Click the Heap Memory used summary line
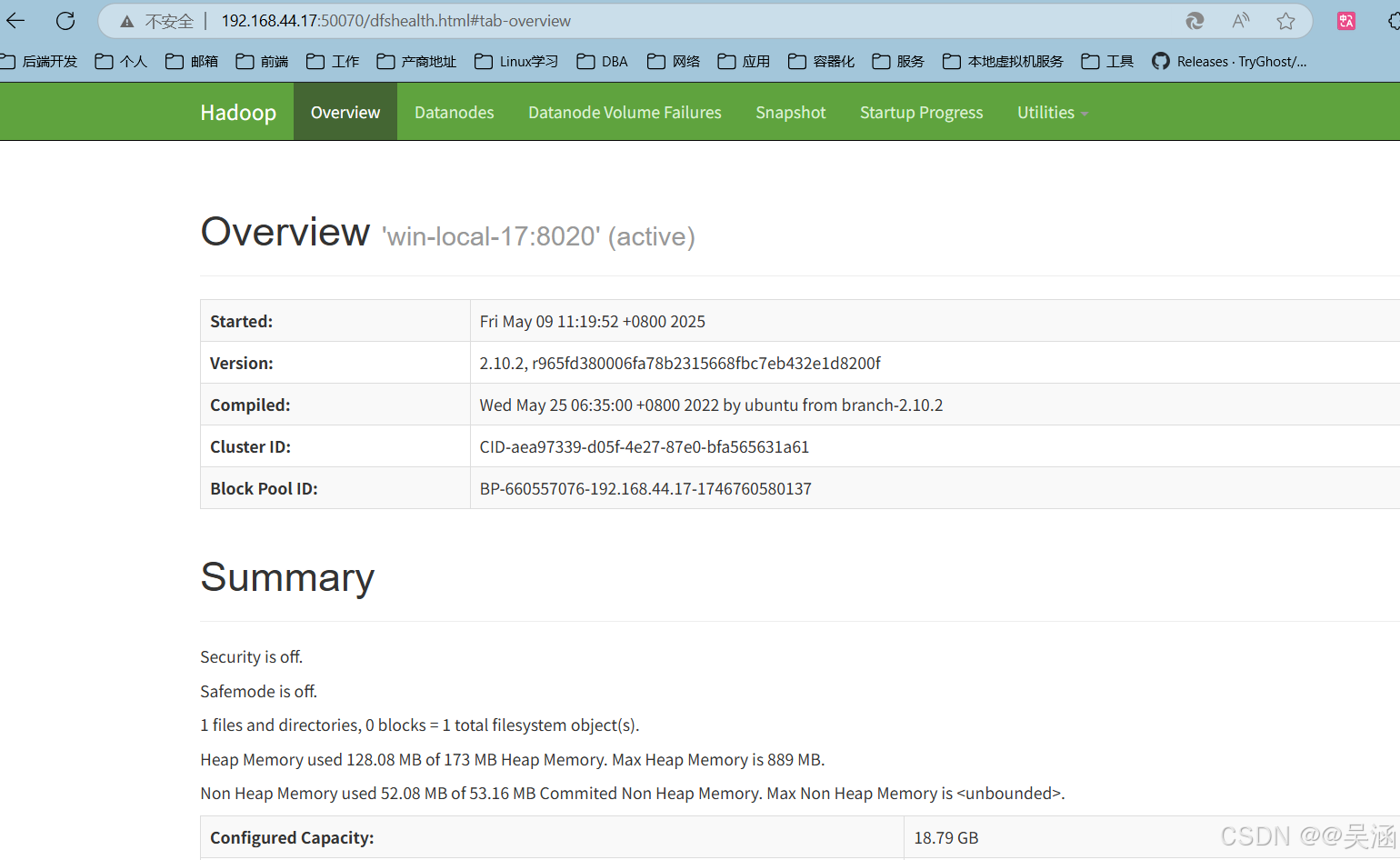 (513, 760)
